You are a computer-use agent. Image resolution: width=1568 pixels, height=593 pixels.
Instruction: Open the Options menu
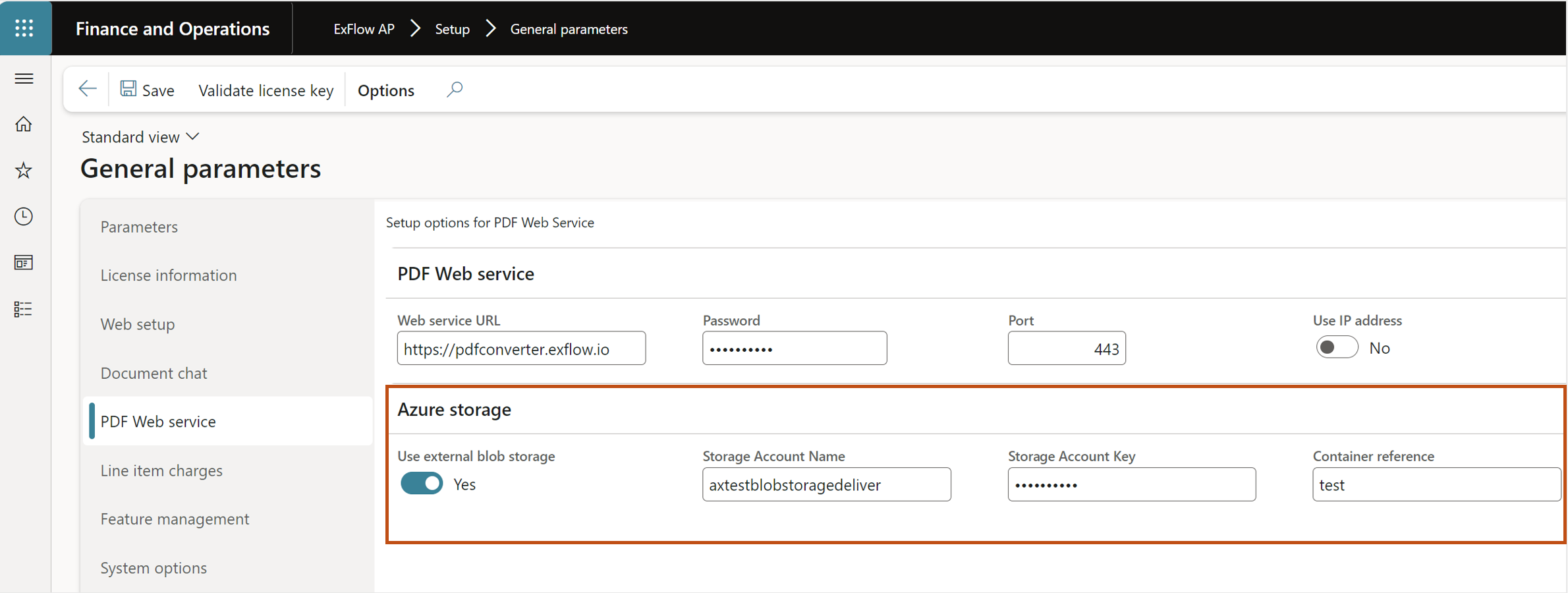386,90
